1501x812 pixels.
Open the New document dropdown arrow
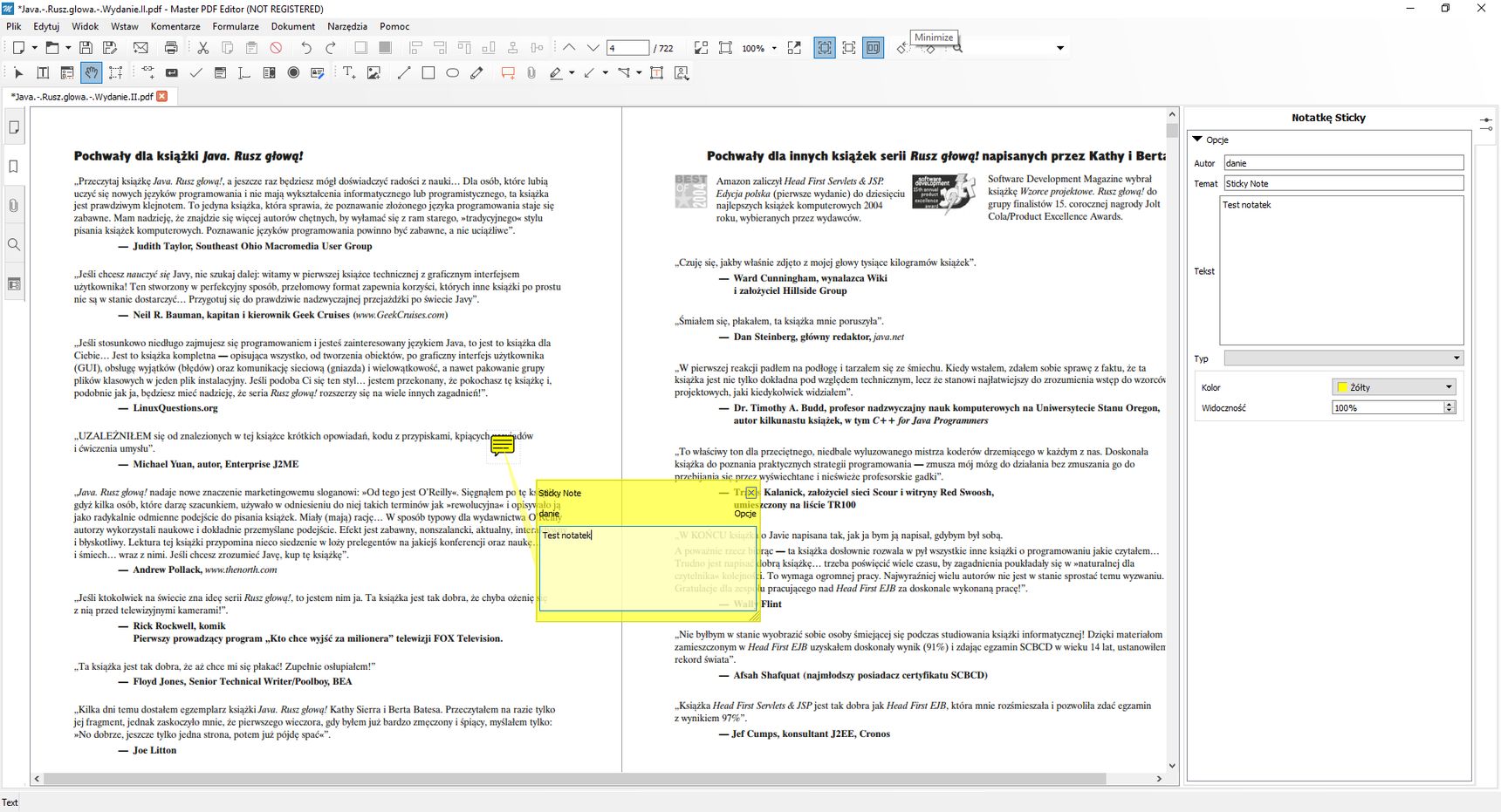[x=35, y=48]
